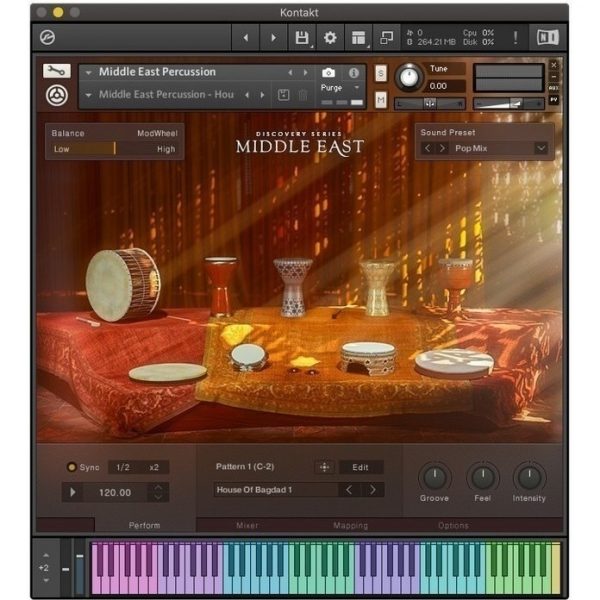Go to previous instrument with left arrow
Screen dimensions: 600x600
pyautogui.click(x=246, y=38)
